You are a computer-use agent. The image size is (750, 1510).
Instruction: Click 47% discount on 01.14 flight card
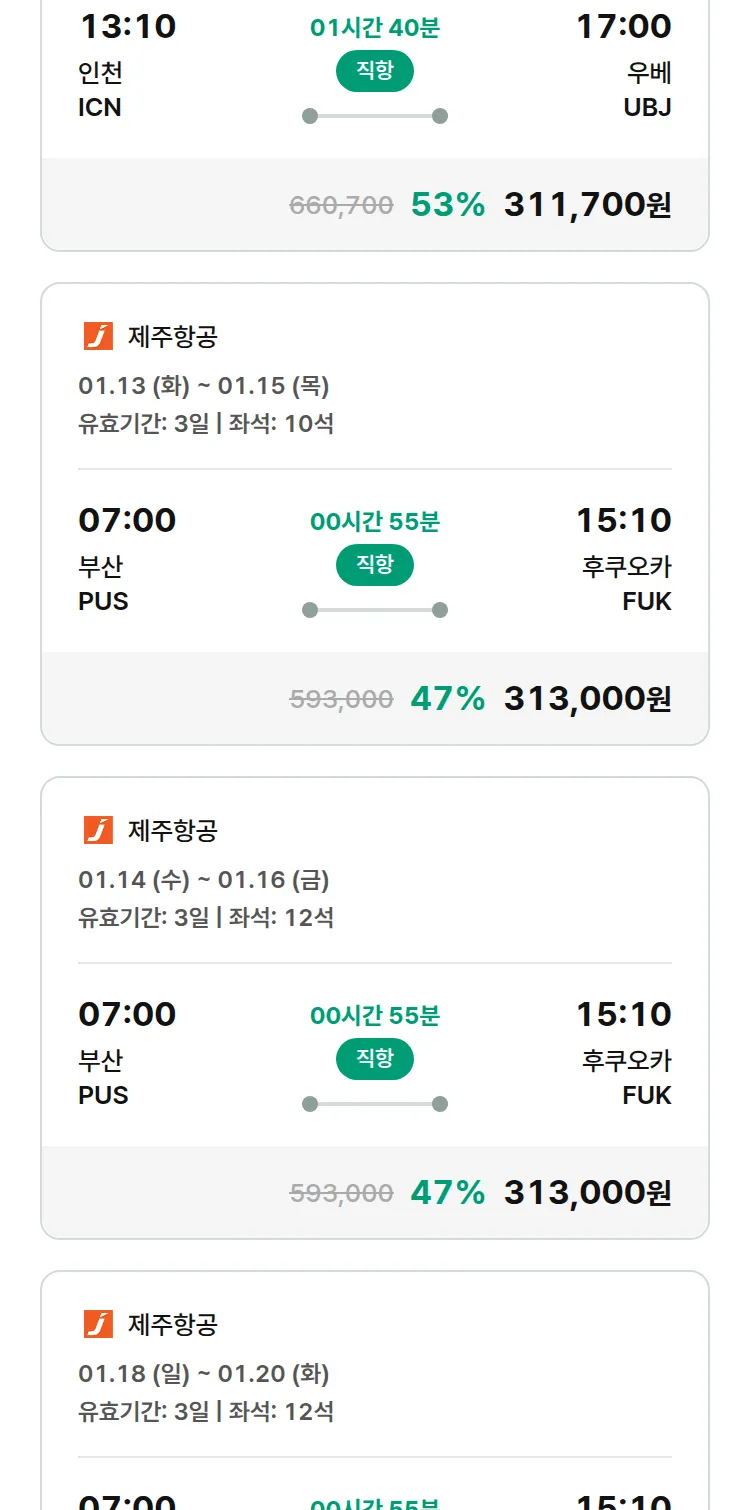click(x=447, y=1193)
